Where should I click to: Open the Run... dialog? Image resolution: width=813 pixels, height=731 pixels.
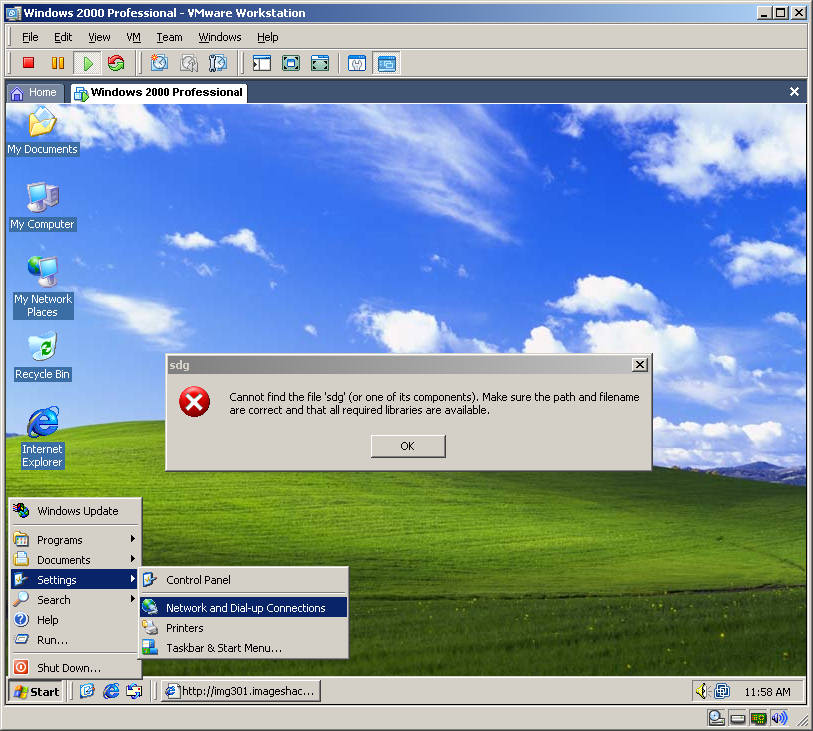coord(76,640)
